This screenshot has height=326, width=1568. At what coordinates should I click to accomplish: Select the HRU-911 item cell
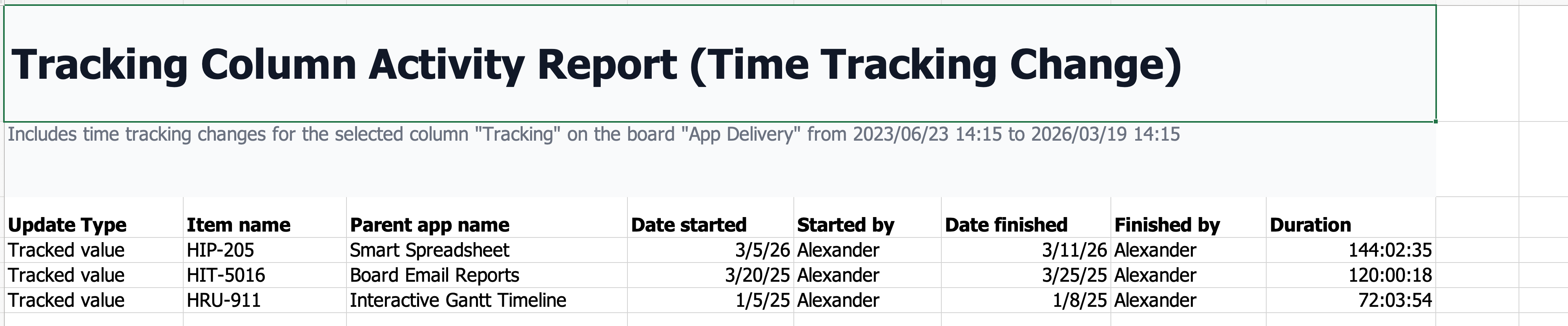223,300
